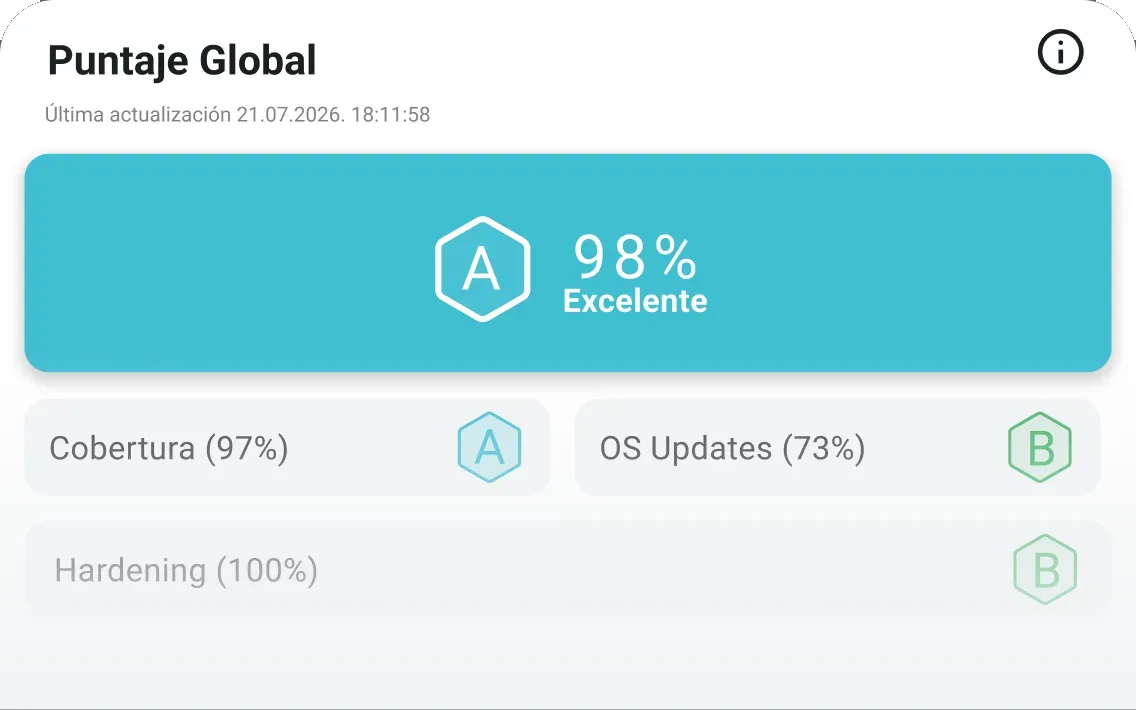Click the percent sign after 98
The image size is (1136, 710).
tap(676, 258)
